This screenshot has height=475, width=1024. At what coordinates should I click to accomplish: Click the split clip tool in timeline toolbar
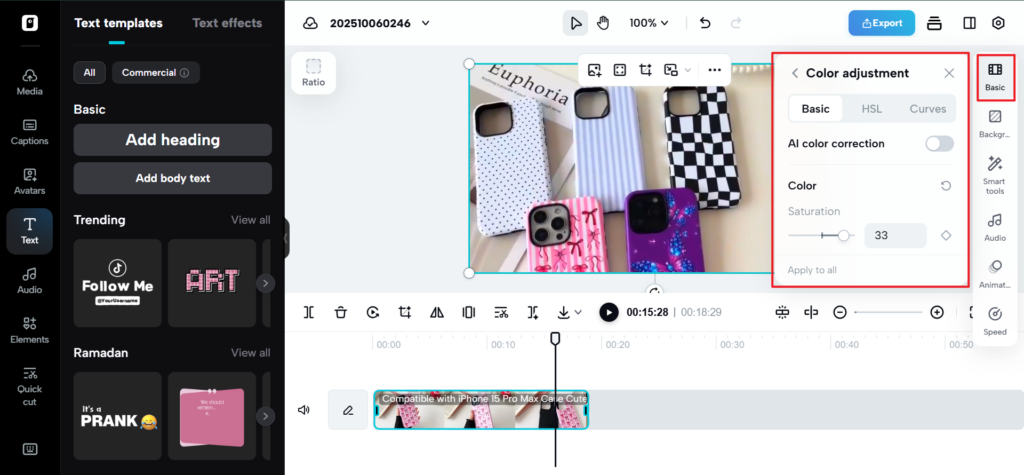[x=309, y=312]
